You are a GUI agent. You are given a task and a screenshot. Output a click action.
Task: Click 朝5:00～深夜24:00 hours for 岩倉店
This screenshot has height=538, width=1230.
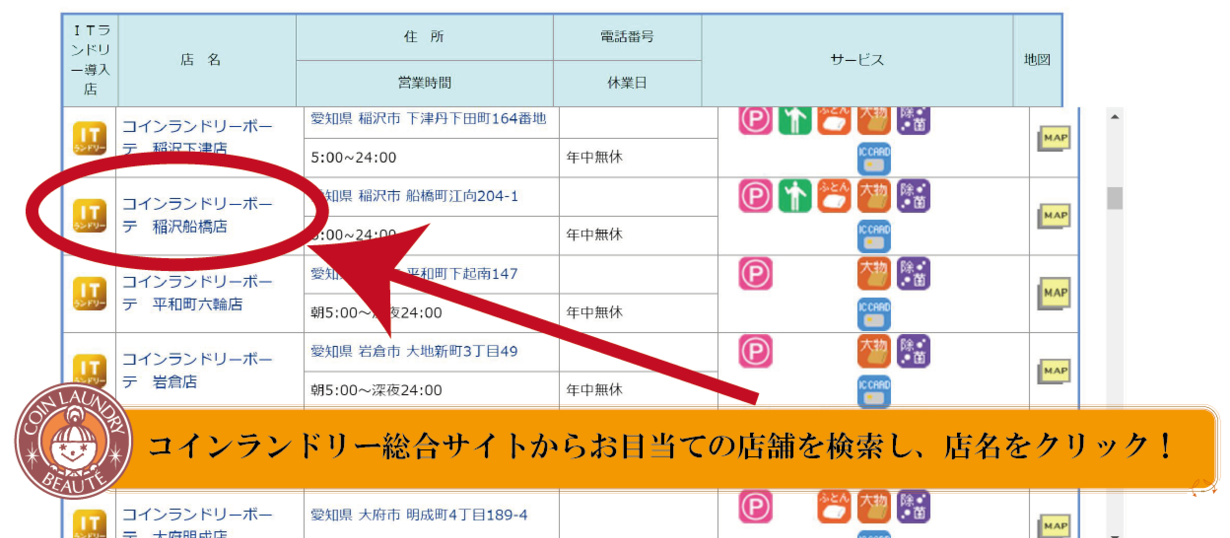376,390
